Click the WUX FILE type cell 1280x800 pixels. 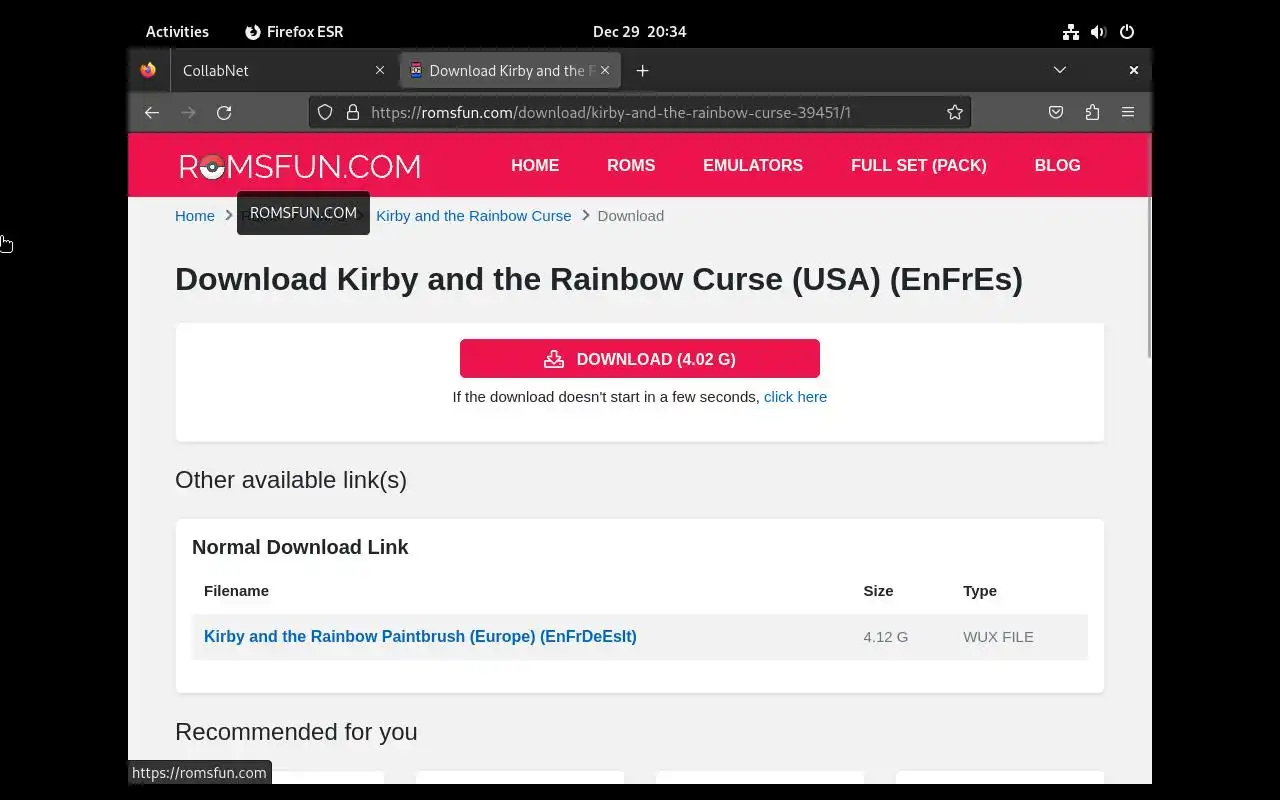(998, 637)
